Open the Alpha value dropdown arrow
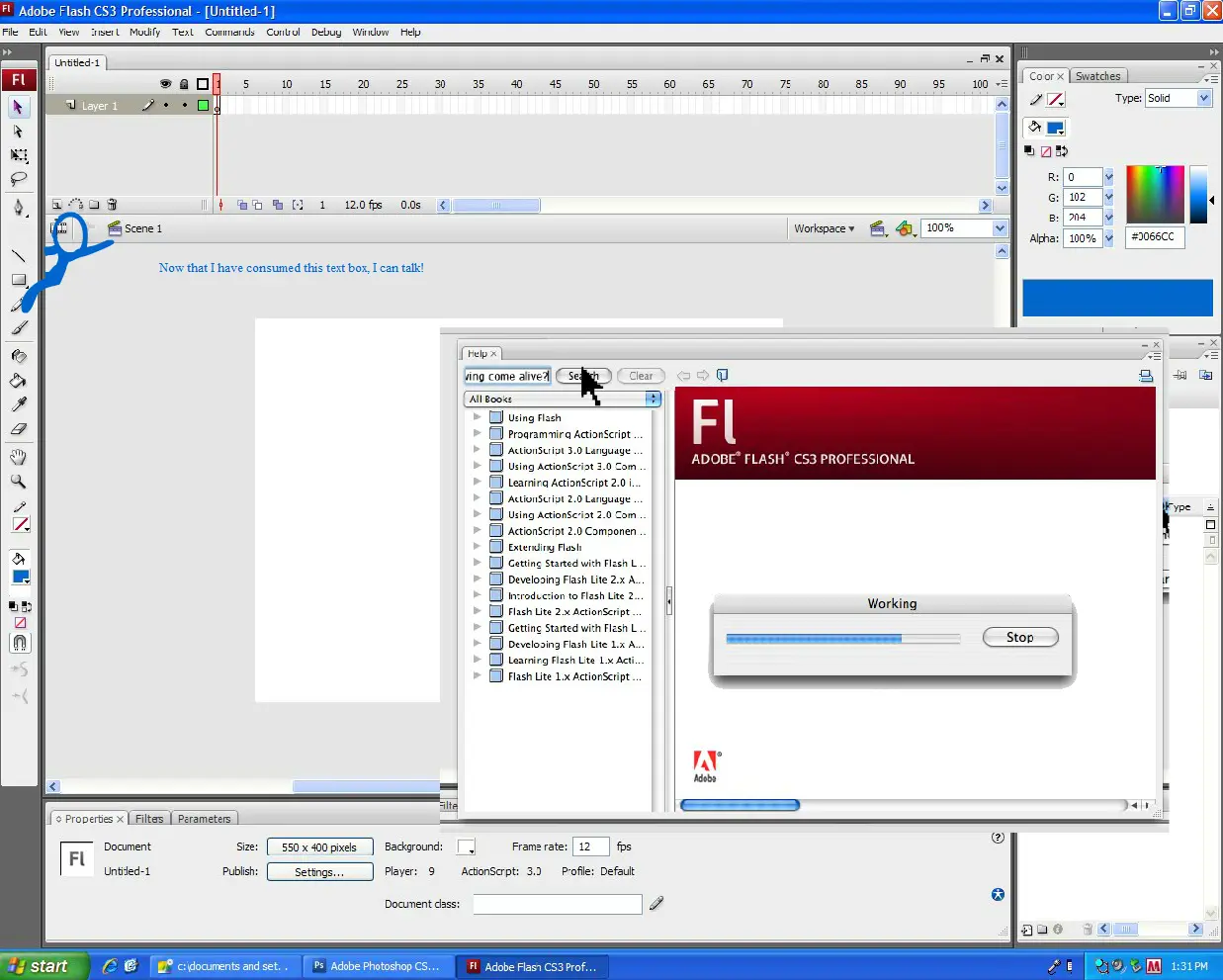 coord(1108,238)
